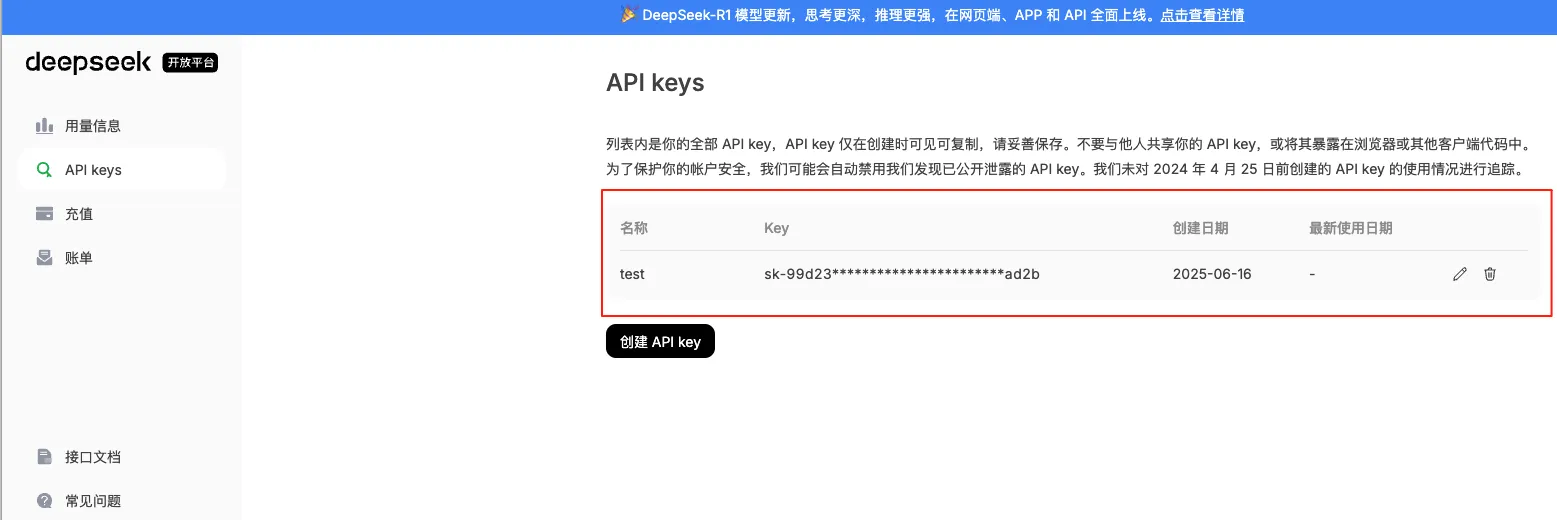Click the 最新使用日期 column header

click(x=1350, y=228)
